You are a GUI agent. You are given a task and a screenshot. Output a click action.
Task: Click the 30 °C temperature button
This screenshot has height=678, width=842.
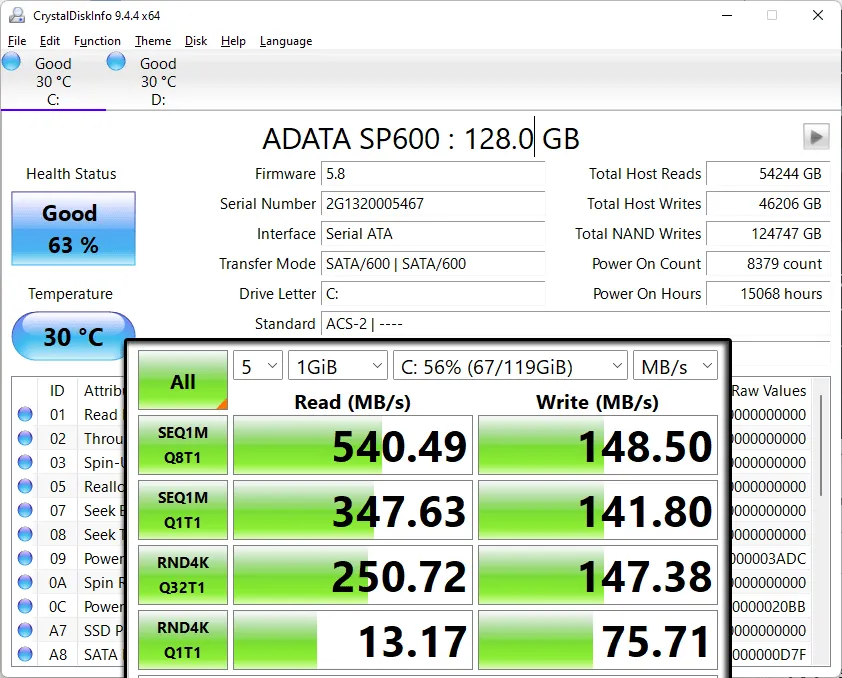coord(73,336)
